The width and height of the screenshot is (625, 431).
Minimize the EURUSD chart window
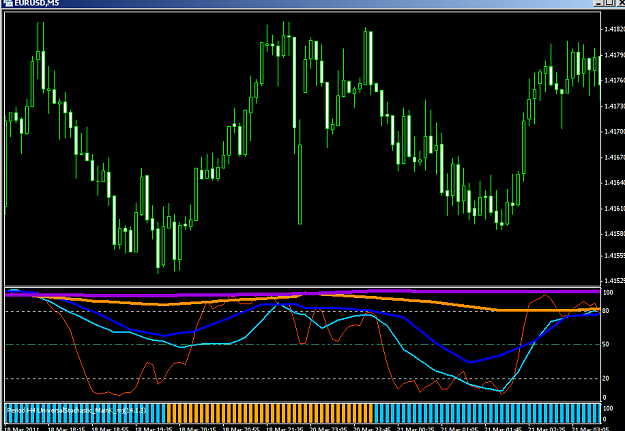(599, 3)
